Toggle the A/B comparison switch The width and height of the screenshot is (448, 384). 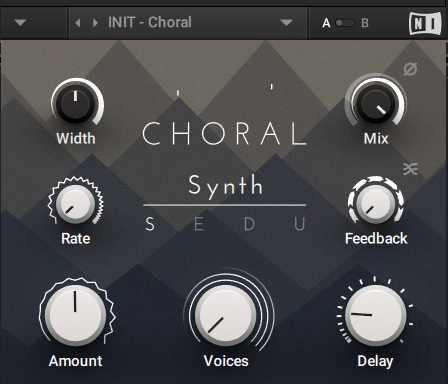[345, 23]
